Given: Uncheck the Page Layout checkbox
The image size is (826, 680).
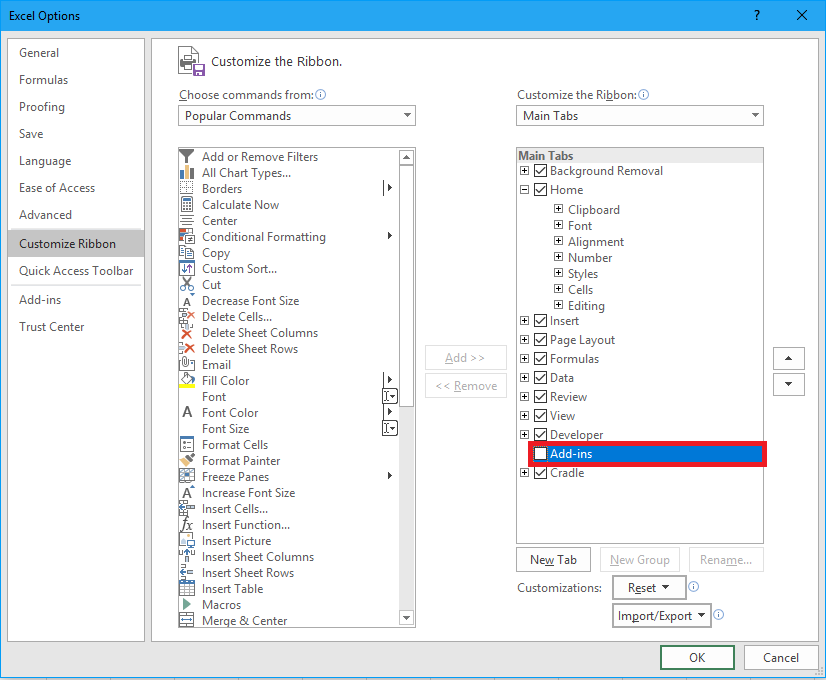Looking at the screenshot, I should coord(540,340).
